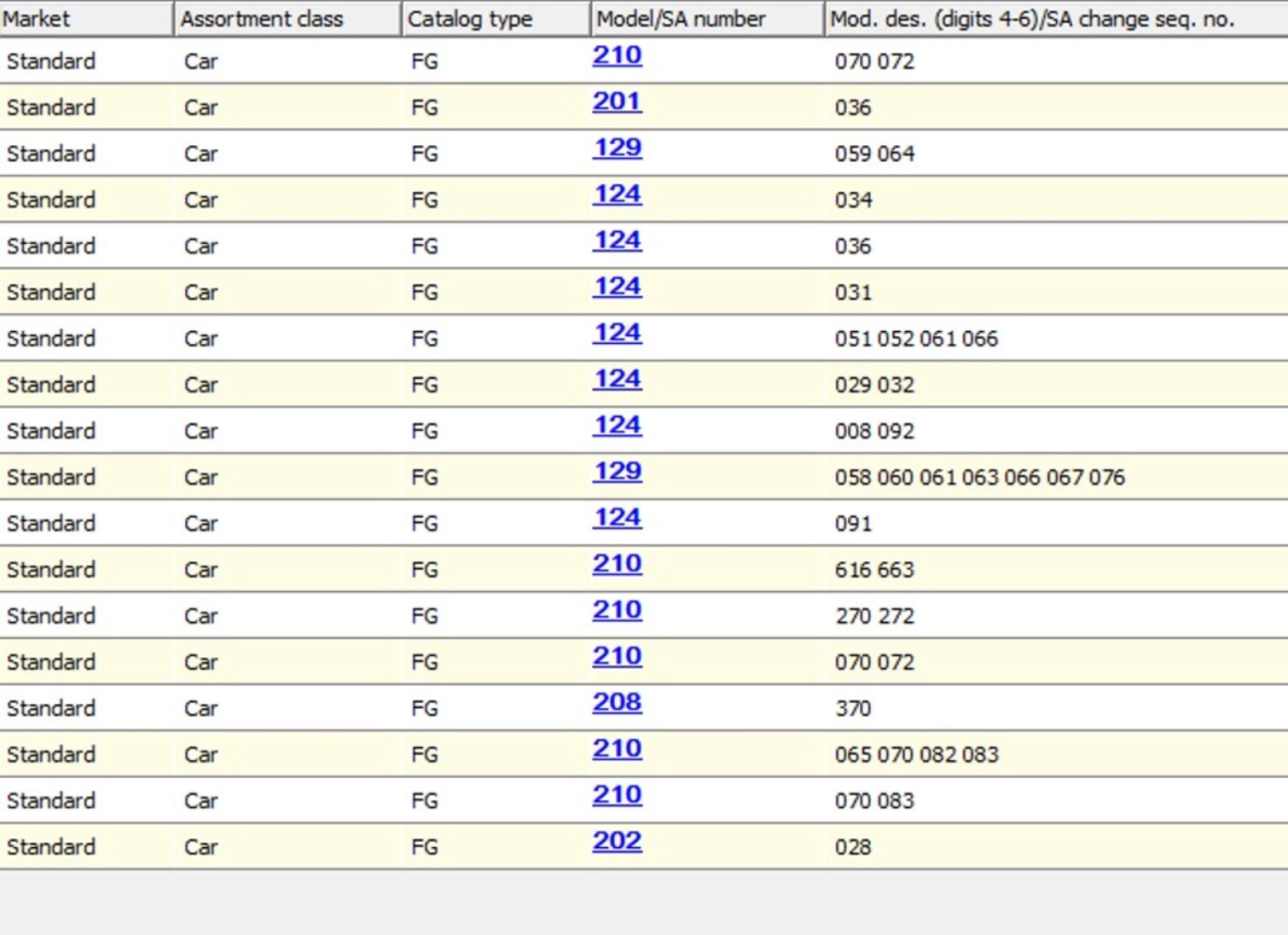Click the Model/SA number column header
This screenshot has height=935, width=1288.
point(708,19)
